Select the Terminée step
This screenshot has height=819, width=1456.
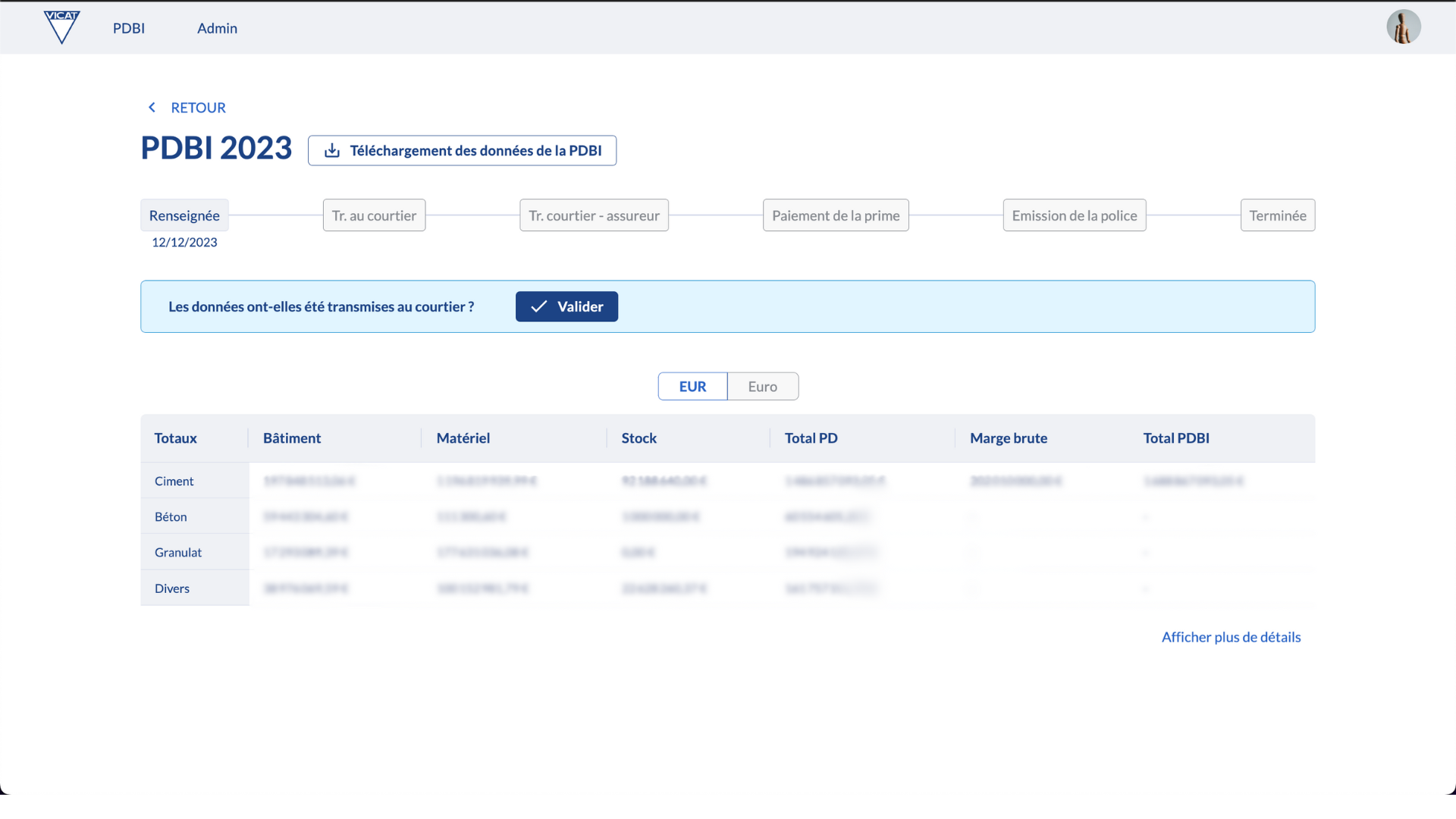(1277, 216)
